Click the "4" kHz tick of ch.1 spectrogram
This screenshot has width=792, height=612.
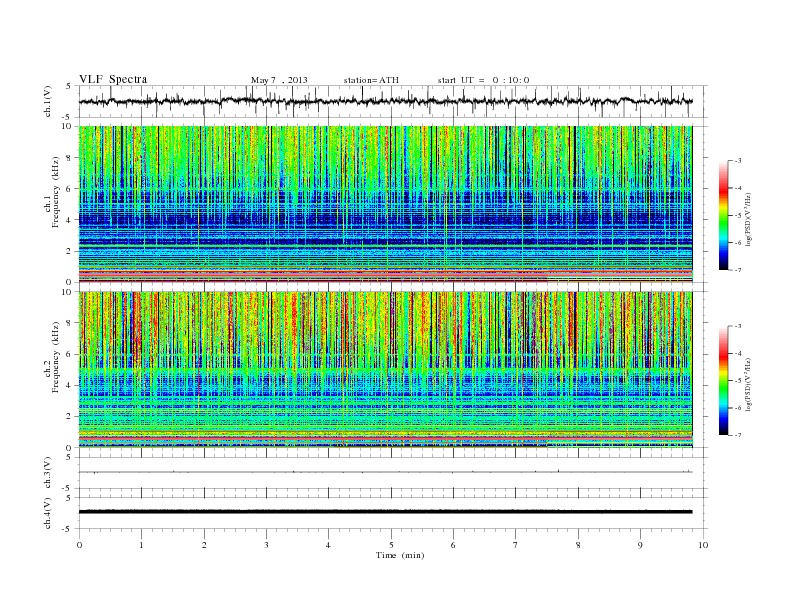coord(69,220)
